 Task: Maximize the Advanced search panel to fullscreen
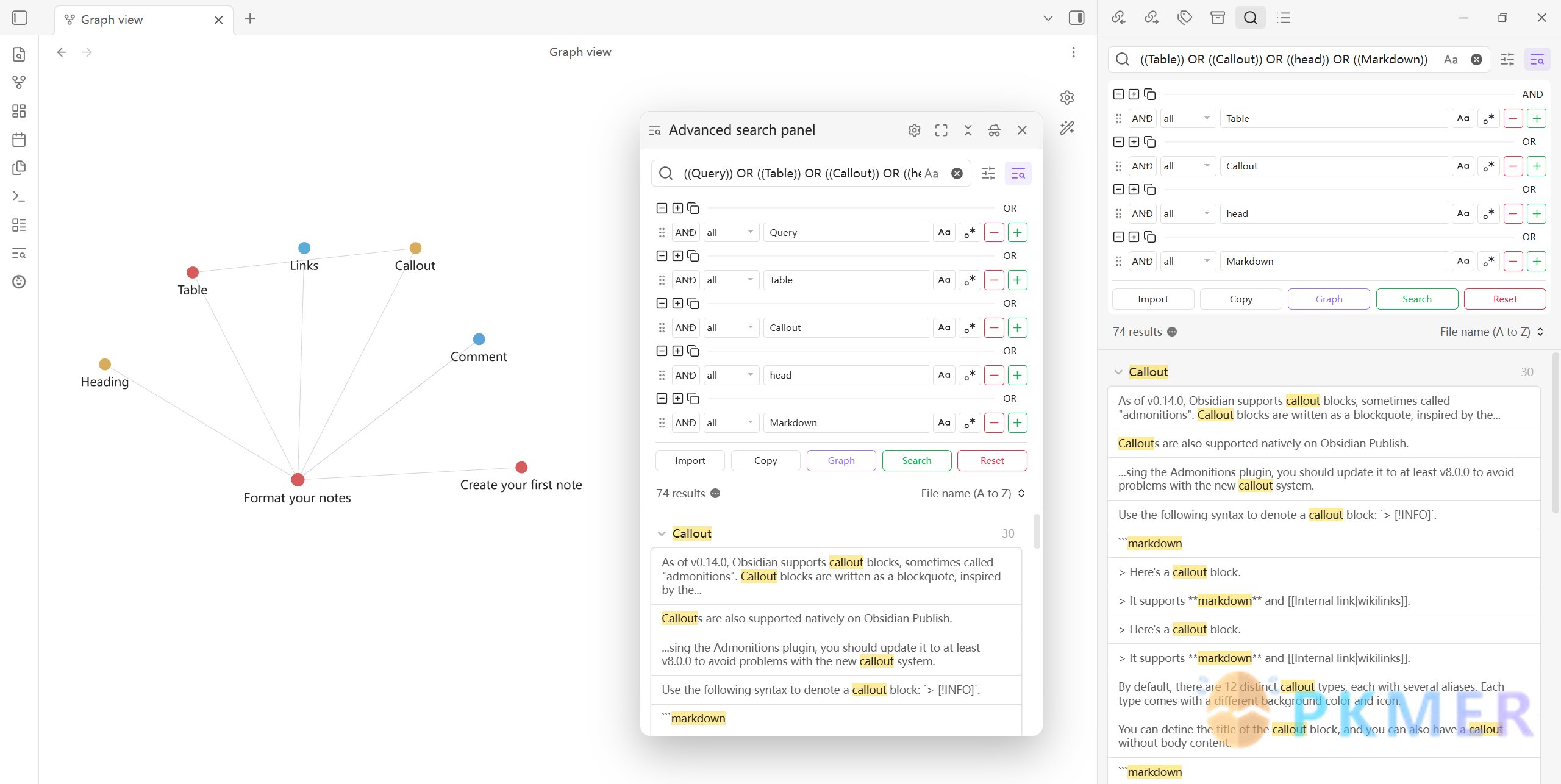point(941,130)
